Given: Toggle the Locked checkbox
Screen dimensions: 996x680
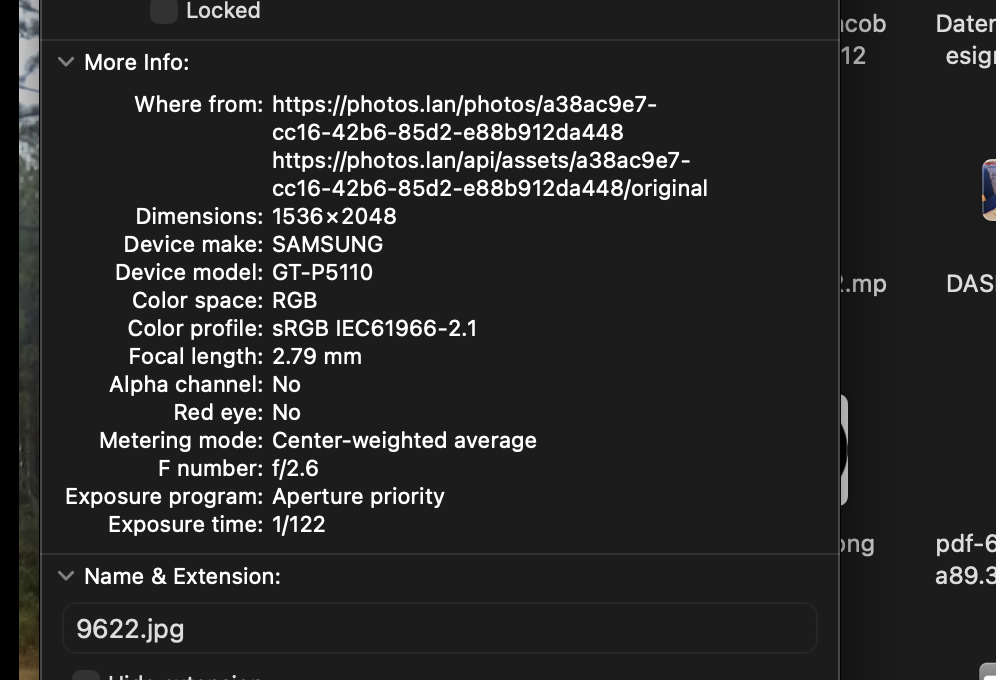Looking at the screenshot, I should pos(164,11).
